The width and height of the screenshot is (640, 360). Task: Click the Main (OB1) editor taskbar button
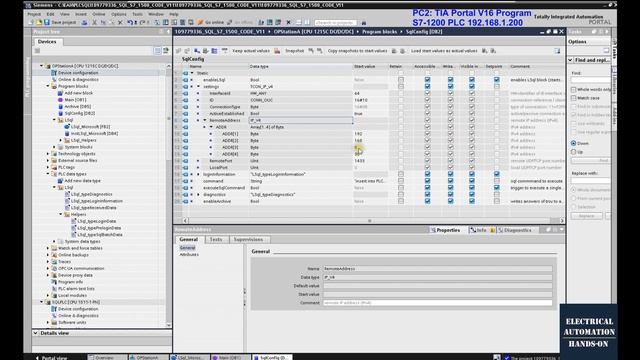click(x=230, y=358)
